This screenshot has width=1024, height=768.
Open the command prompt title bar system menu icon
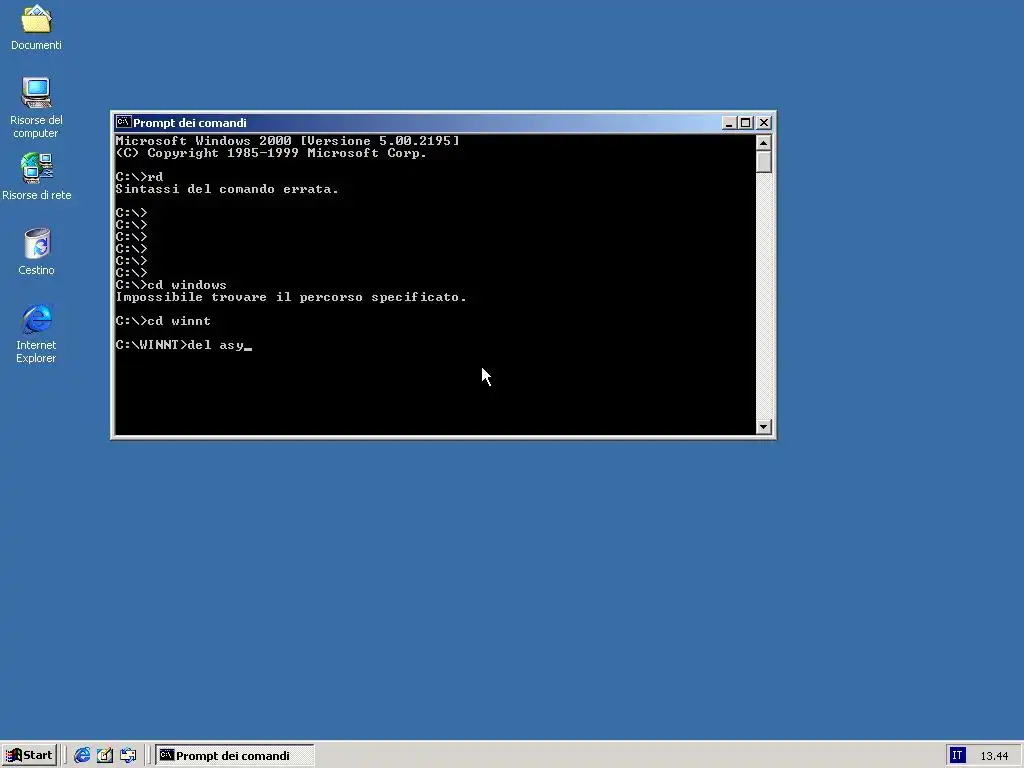click(123, 122)
